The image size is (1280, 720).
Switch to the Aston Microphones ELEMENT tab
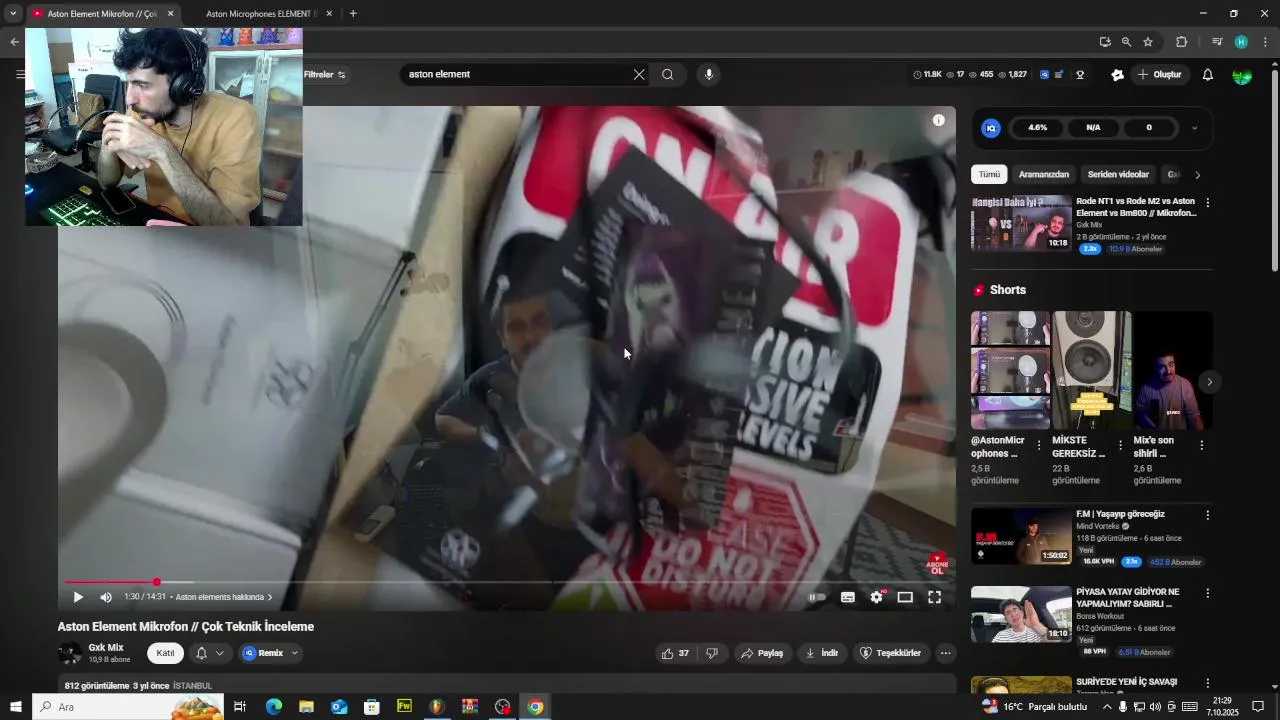(262, 14)
